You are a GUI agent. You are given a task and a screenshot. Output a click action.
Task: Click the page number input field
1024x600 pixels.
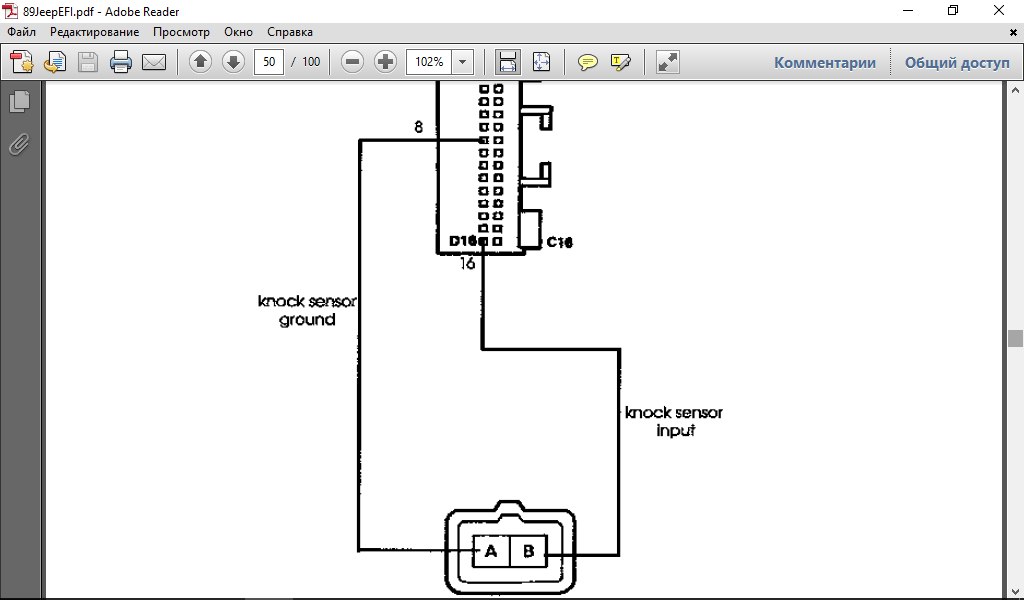coord(268,62)
